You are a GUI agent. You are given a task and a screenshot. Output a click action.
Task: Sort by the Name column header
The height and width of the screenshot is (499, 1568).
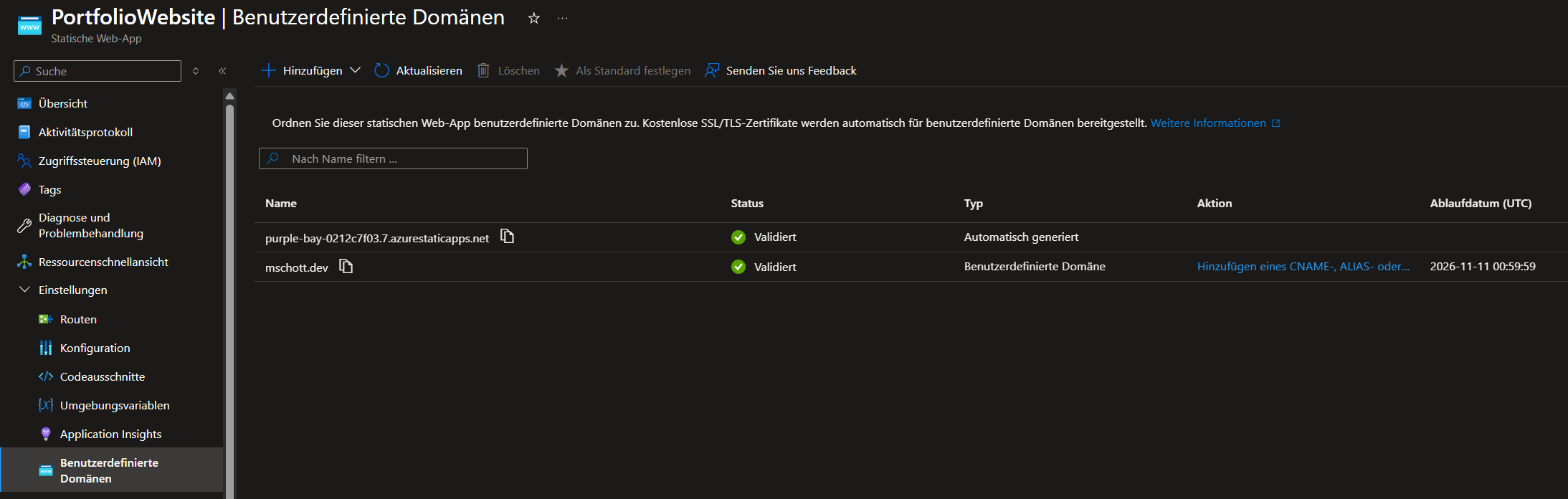click(281, 204)
